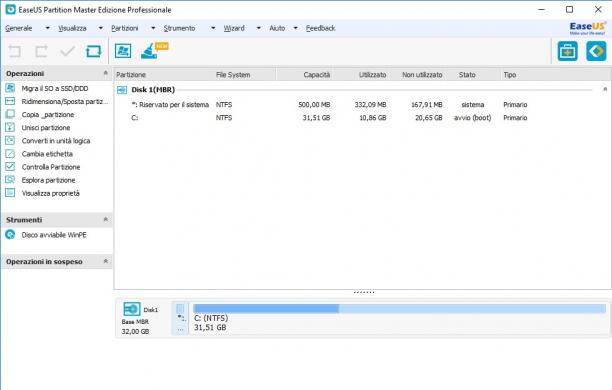Viewport: 612px width, 390px height.
Task: Open the Generale menu dropdown arrow
Action: 48,28
